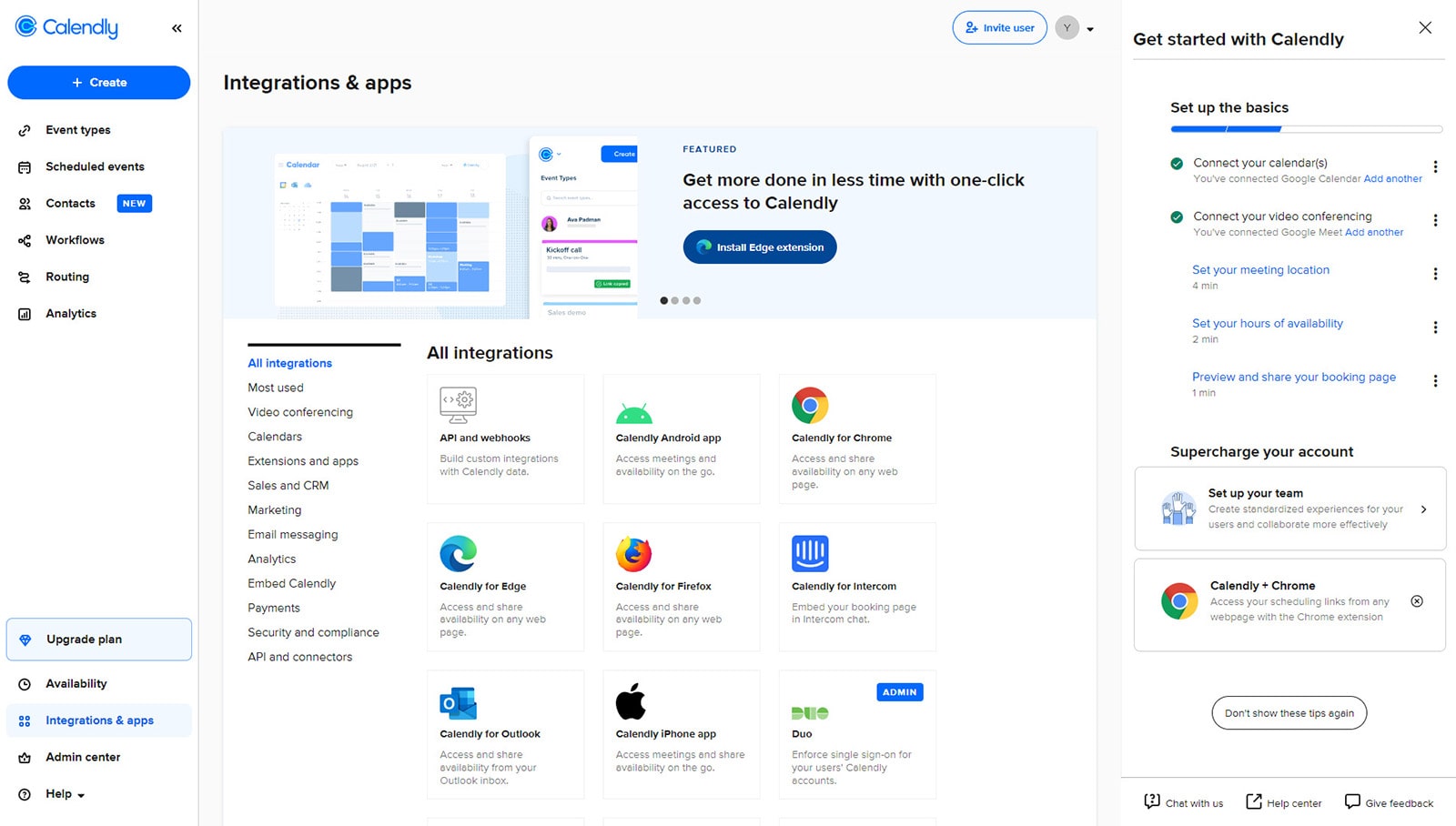Open options menu for Set your meeting location
Image resolution: width=1456 pixels, height=826 pixels.
tap(1435, 275)
